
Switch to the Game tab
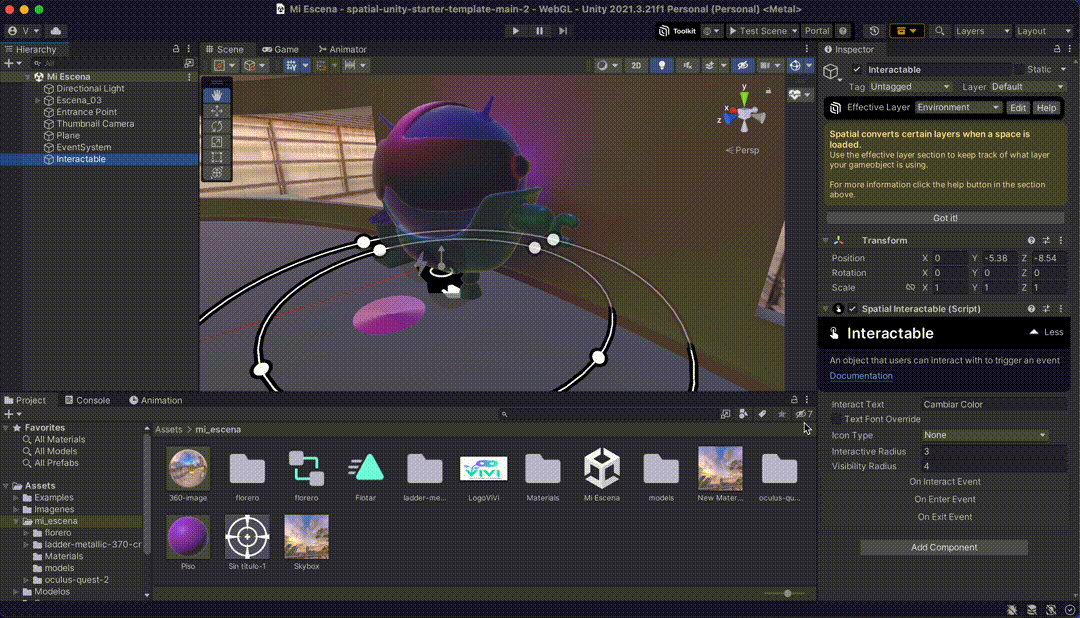281,49
